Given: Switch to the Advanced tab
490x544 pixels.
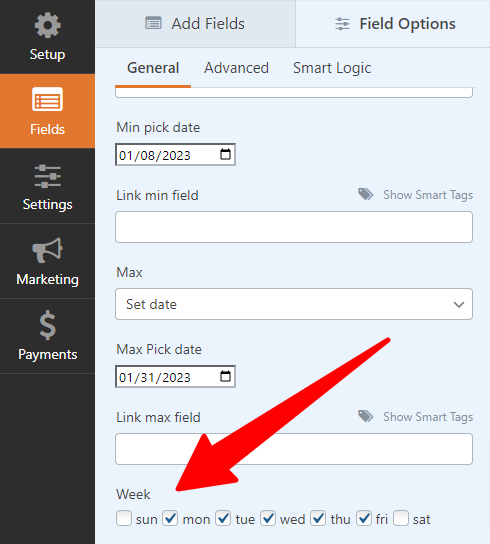Looking at the screenshot, I should coord(236,68).
